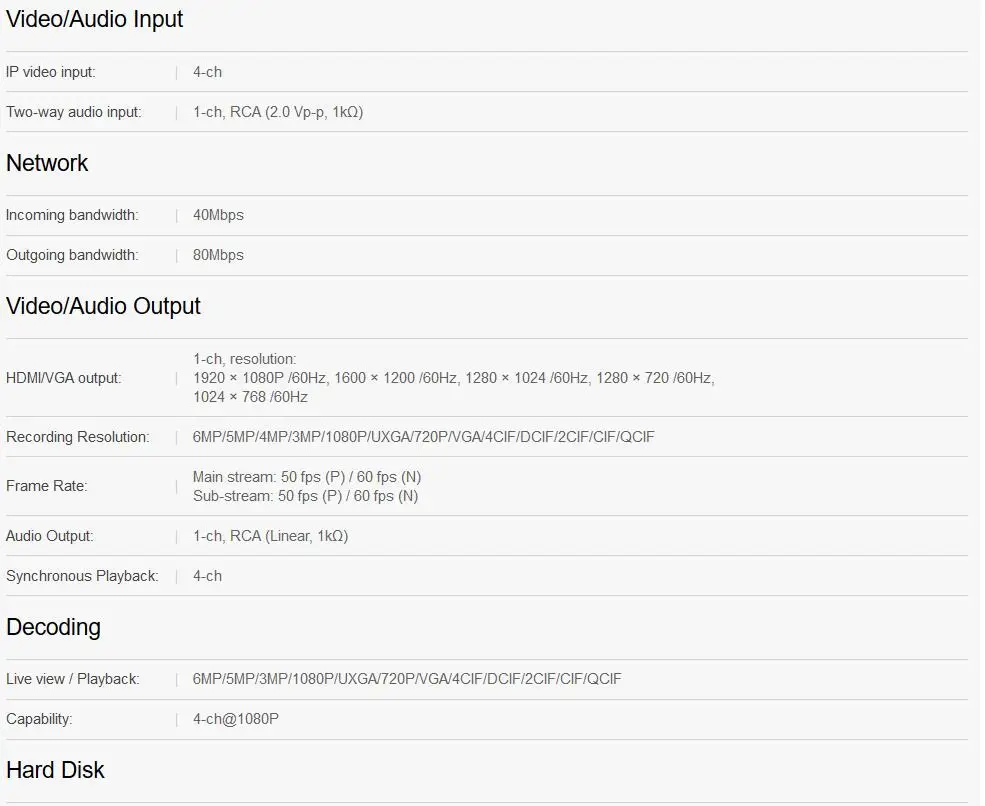Select the Recording Resolution label
The width and height of the screenshot is (985, 806).
coord(77,437)
